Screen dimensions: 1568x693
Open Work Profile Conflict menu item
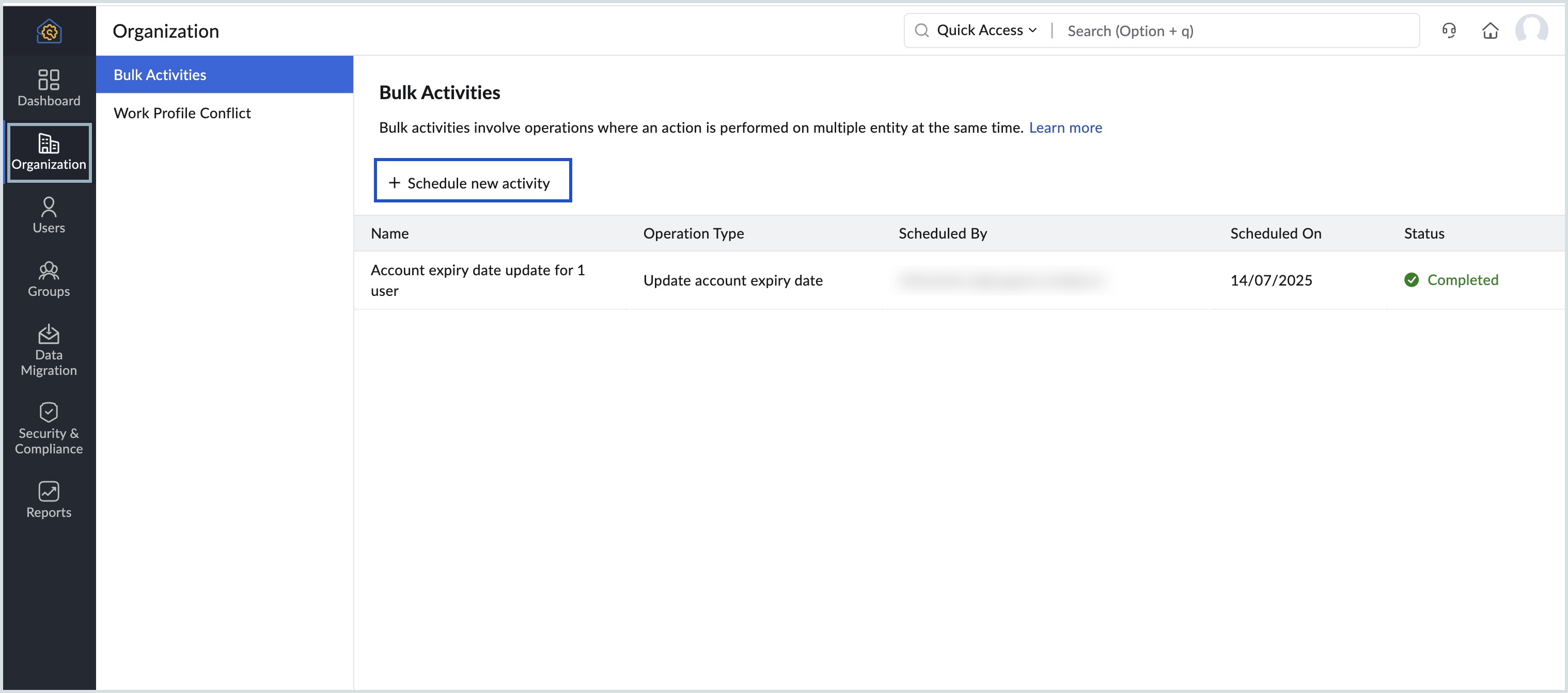click(225, 113)
